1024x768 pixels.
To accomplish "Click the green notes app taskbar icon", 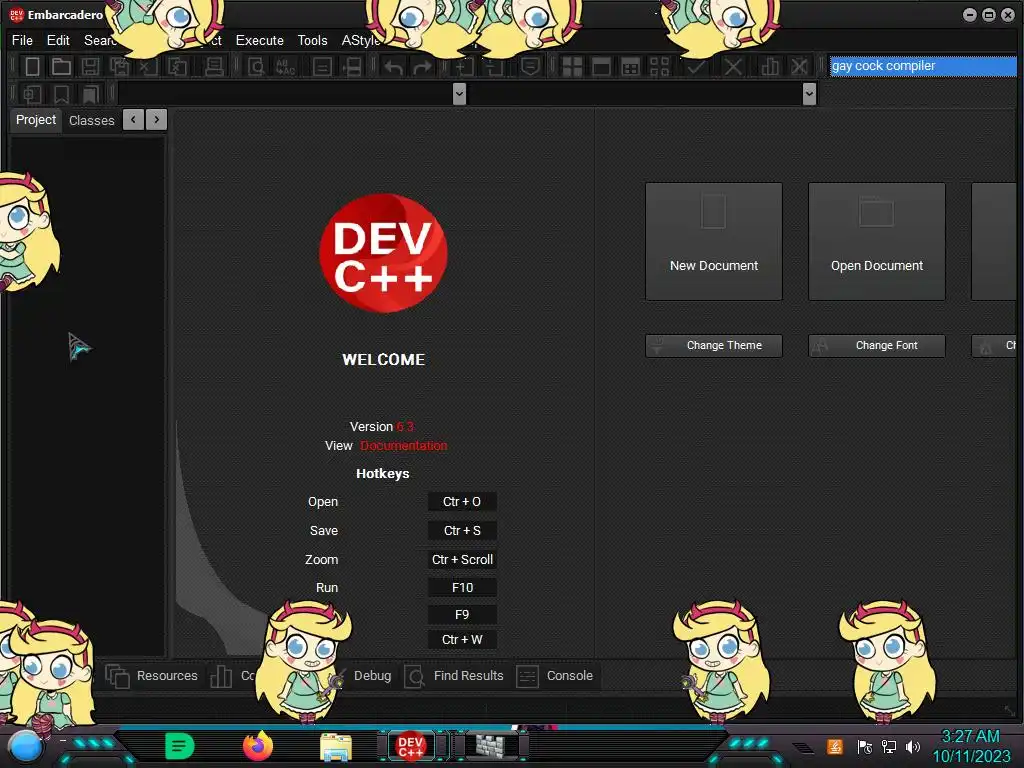I will [180, 746].
